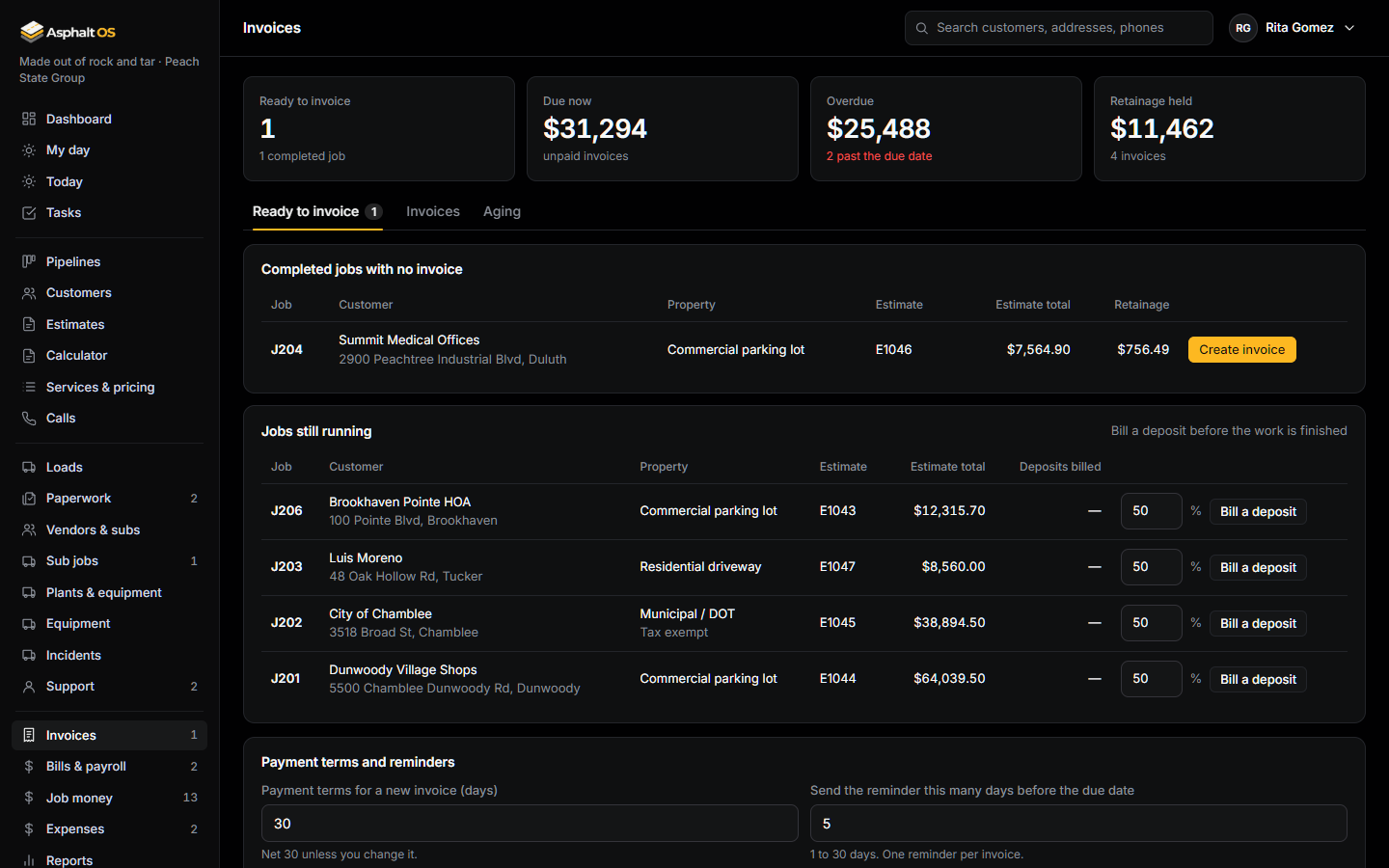This screenshot has height=868, width=1389.
Task: Click the search magnifier icon
Action: tap(922, 28)
